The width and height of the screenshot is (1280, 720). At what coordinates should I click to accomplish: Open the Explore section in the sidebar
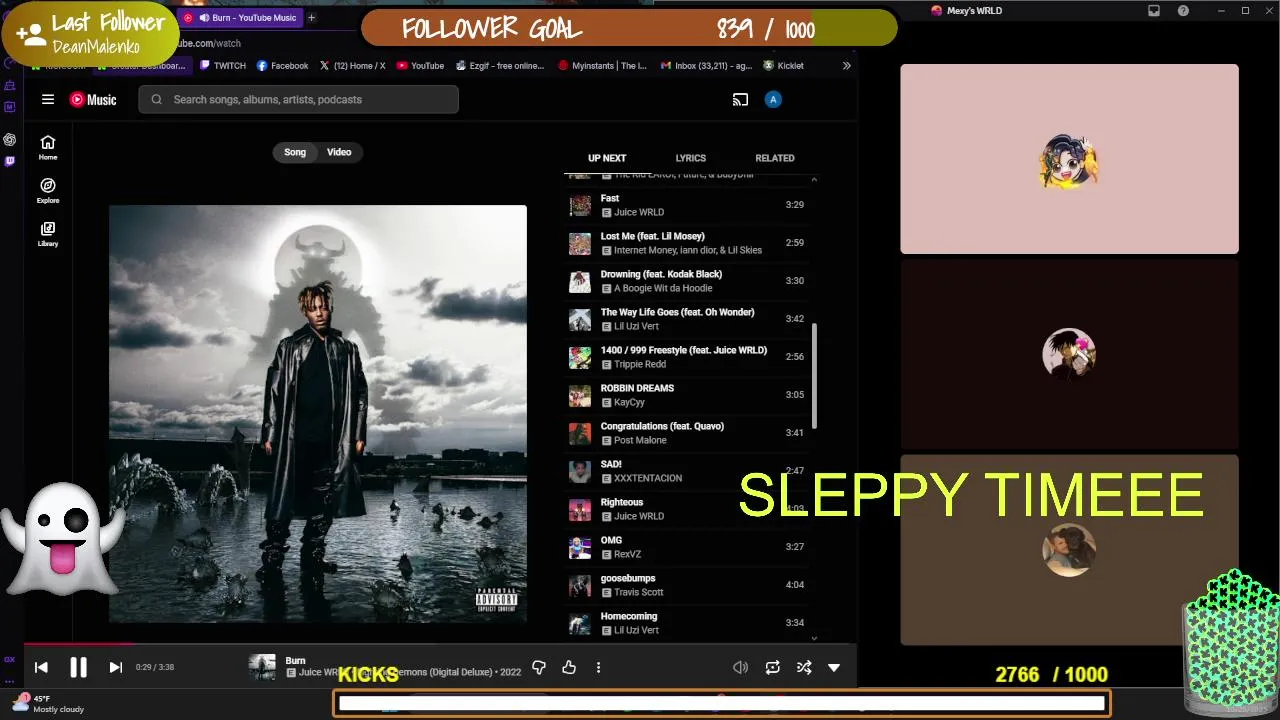click(48, 190)
